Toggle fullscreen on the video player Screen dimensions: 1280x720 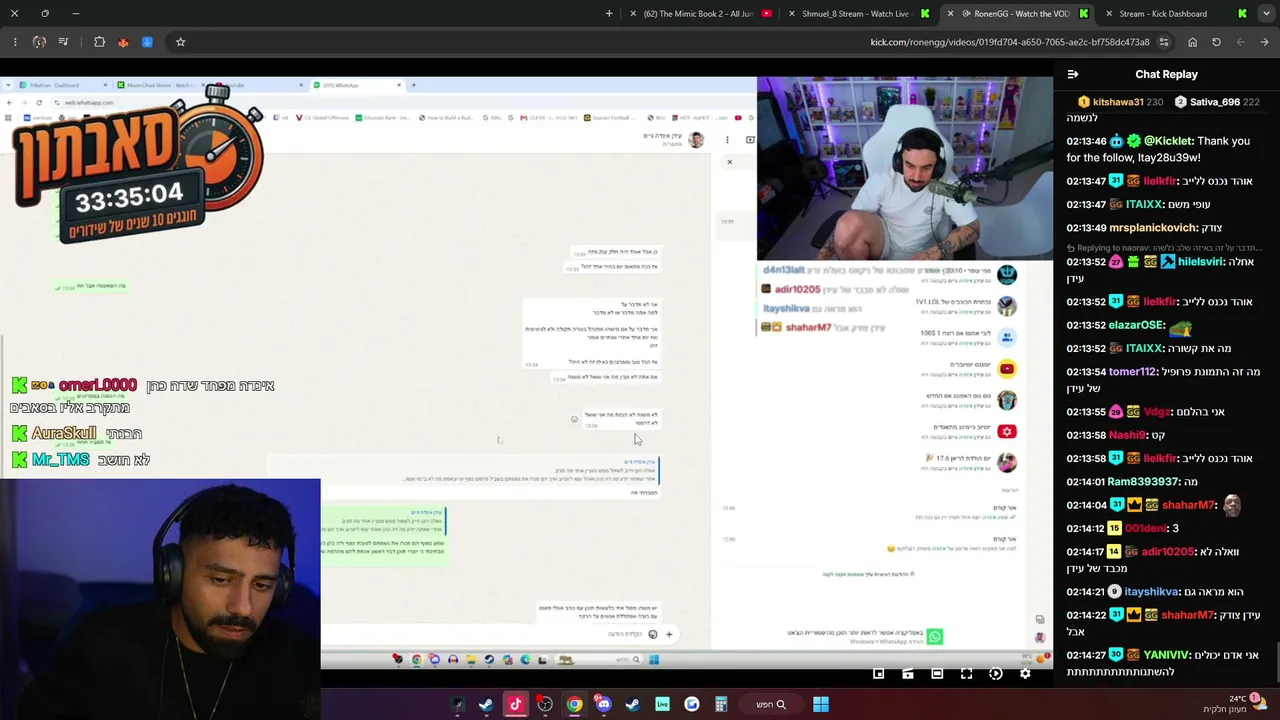(966, 674)
